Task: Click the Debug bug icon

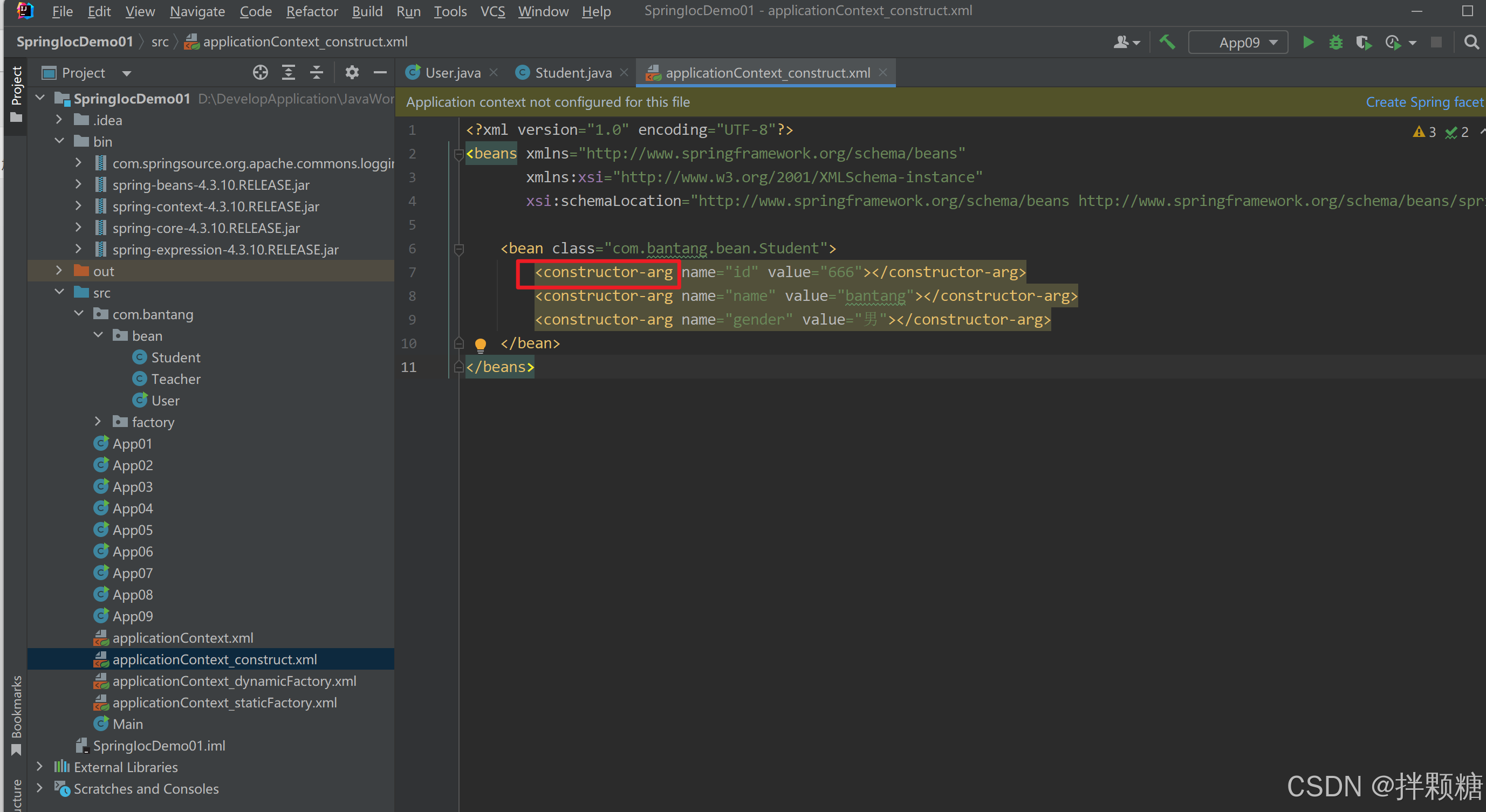Action: 1336,43
